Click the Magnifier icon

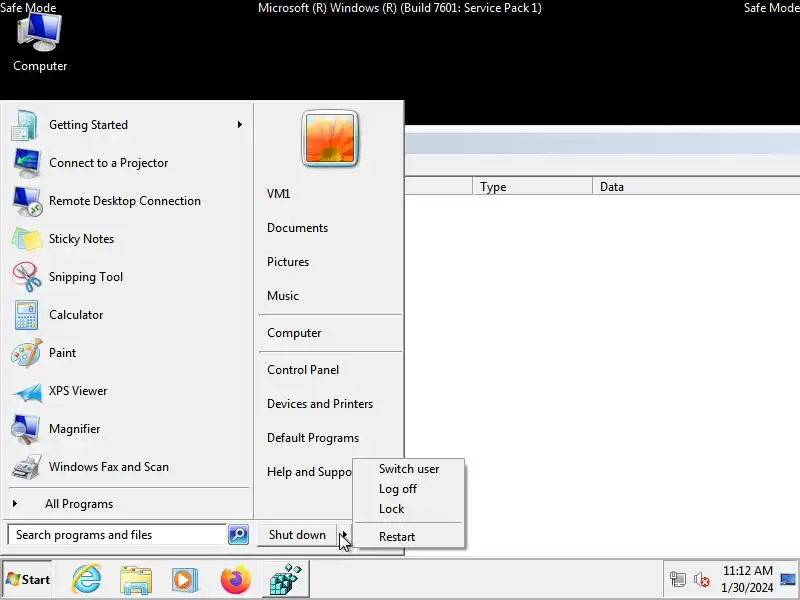26,429
